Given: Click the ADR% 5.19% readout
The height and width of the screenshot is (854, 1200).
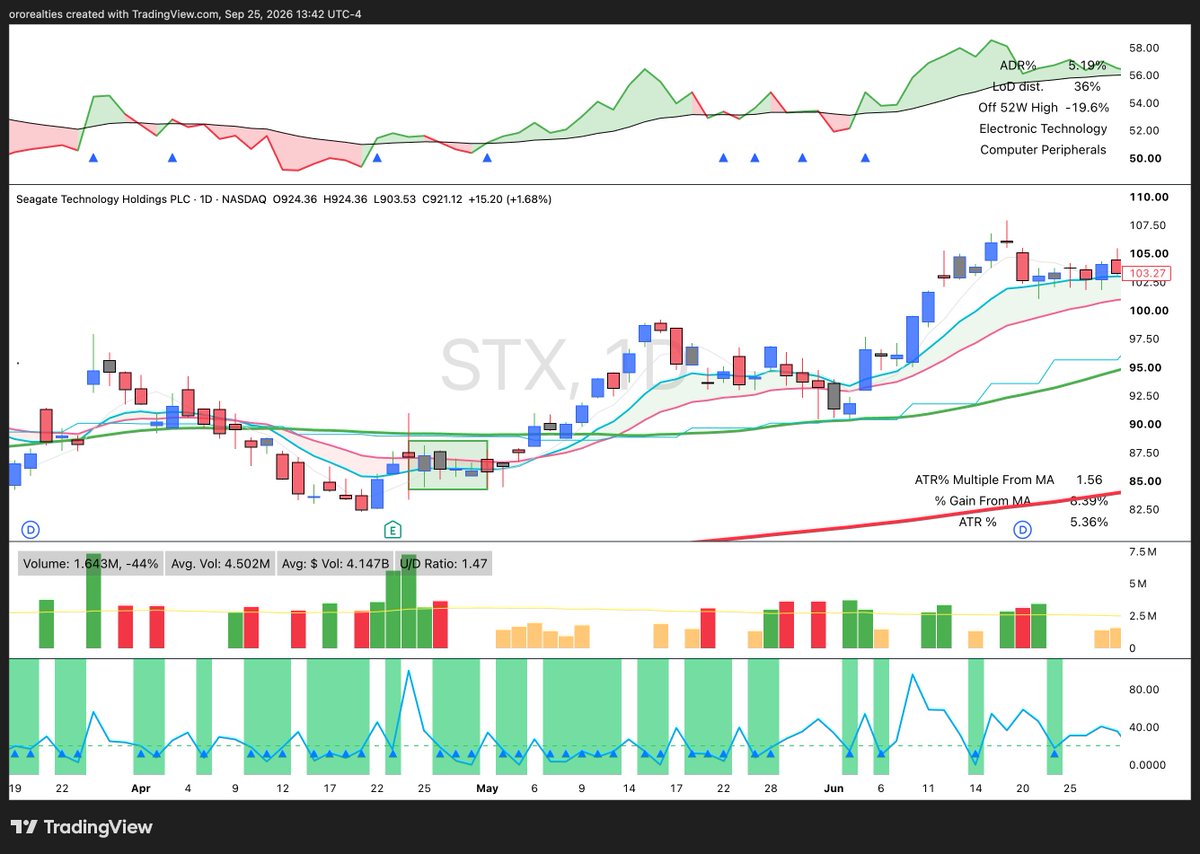Looking at the screenshot, I should (1054, 65).
